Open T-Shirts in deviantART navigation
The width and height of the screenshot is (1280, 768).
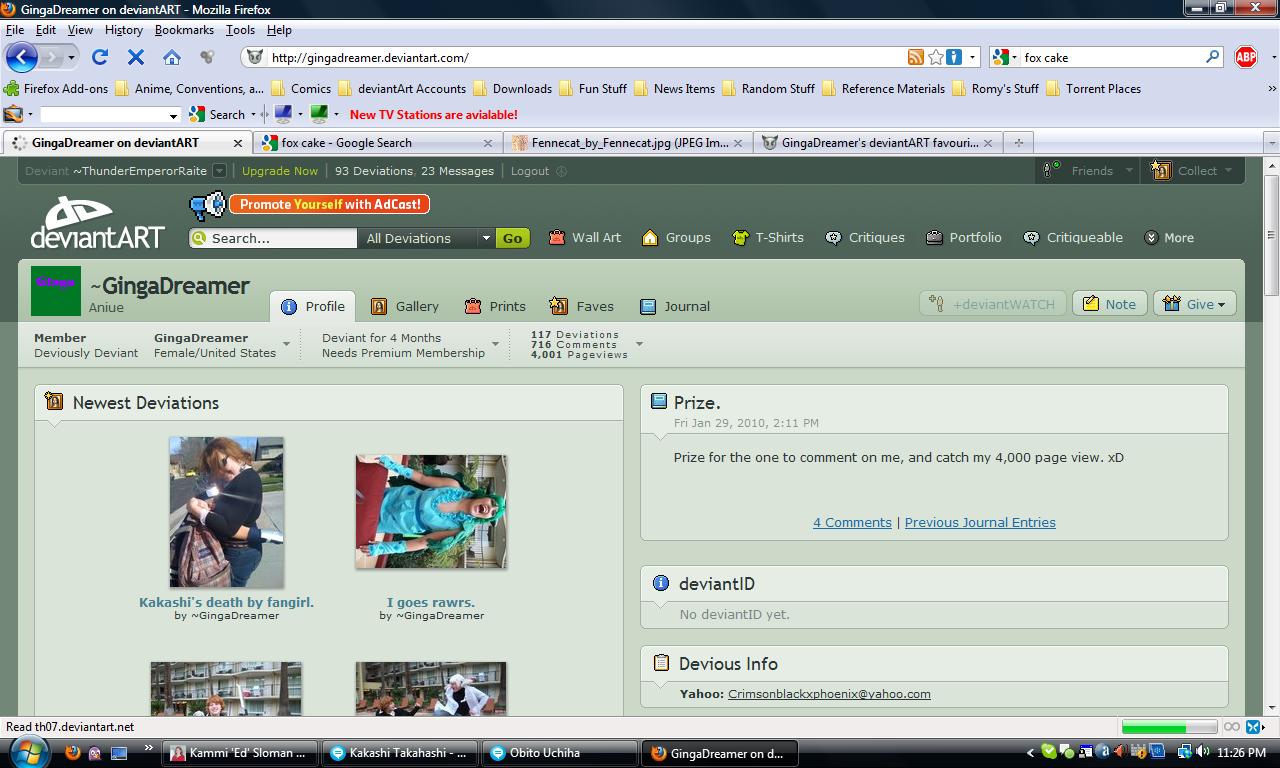(768, 237)
